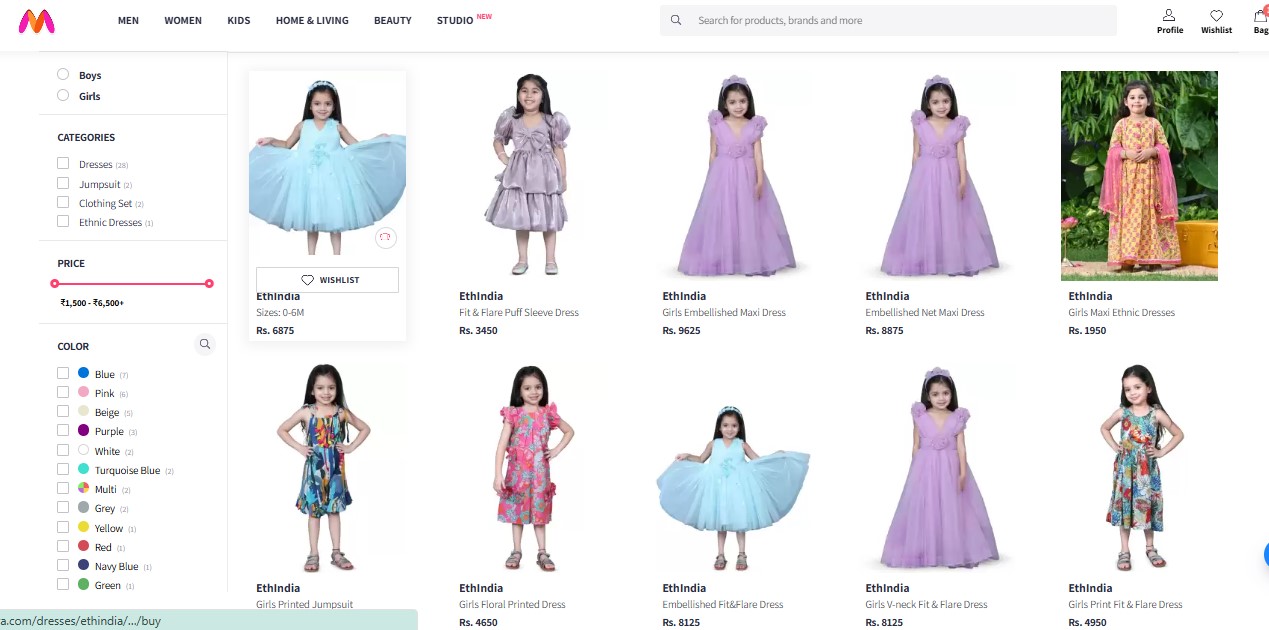Screen dimensions: 1269x630
Task: Open the Girls Floral Printed Dress image
Action: 530,467
